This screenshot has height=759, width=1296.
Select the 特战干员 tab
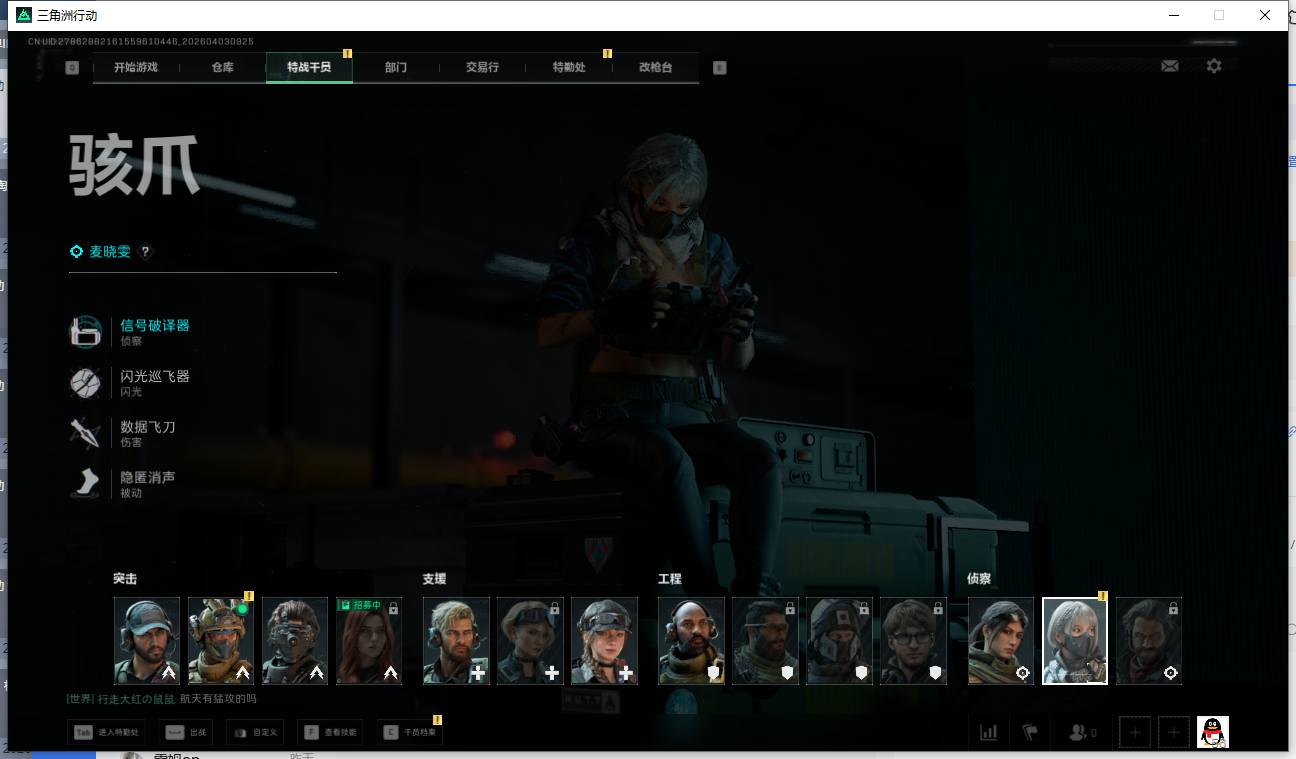coord(309,68)
